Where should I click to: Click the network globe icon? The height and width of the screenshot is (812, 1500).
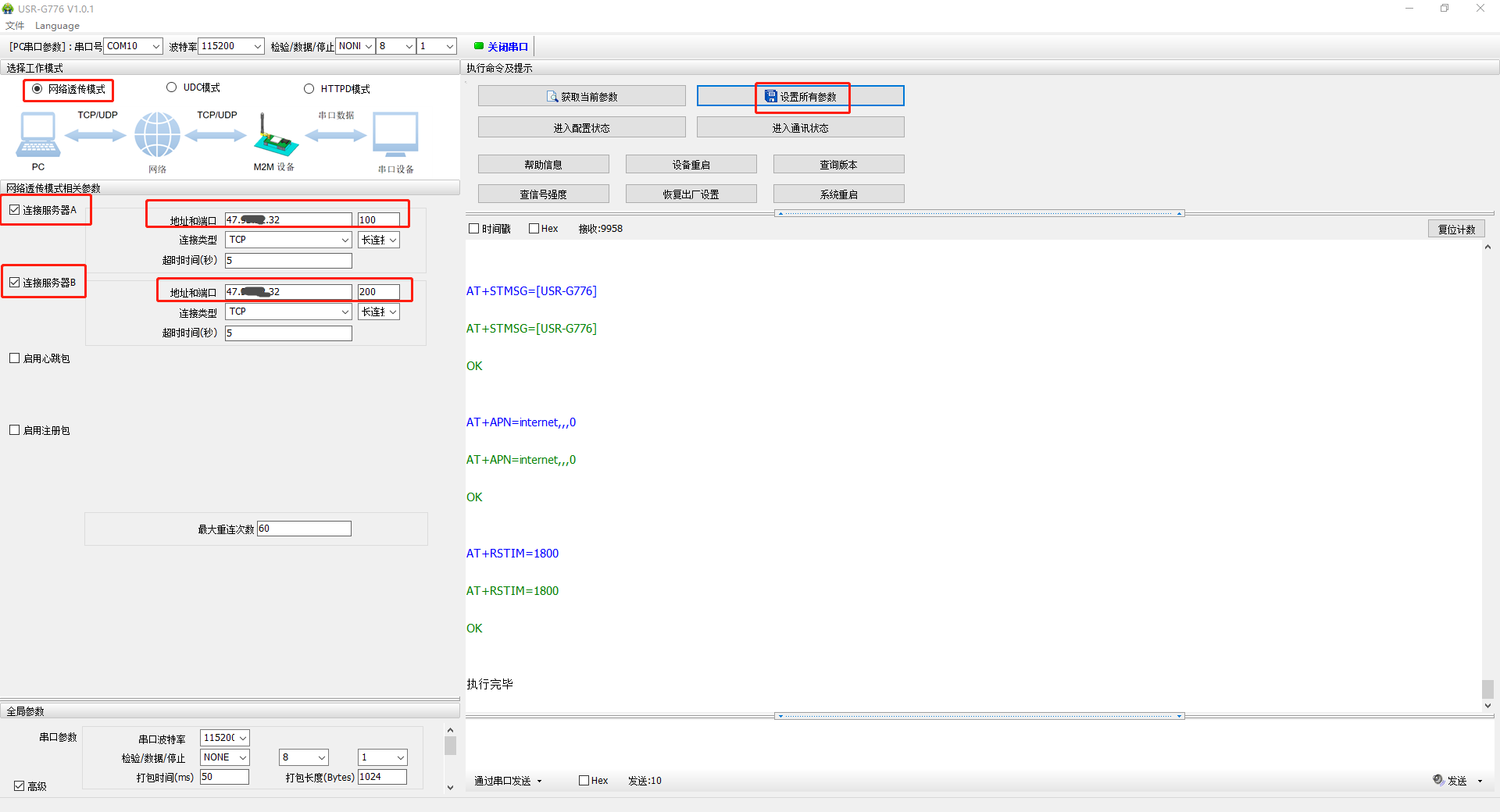[157, 134]
